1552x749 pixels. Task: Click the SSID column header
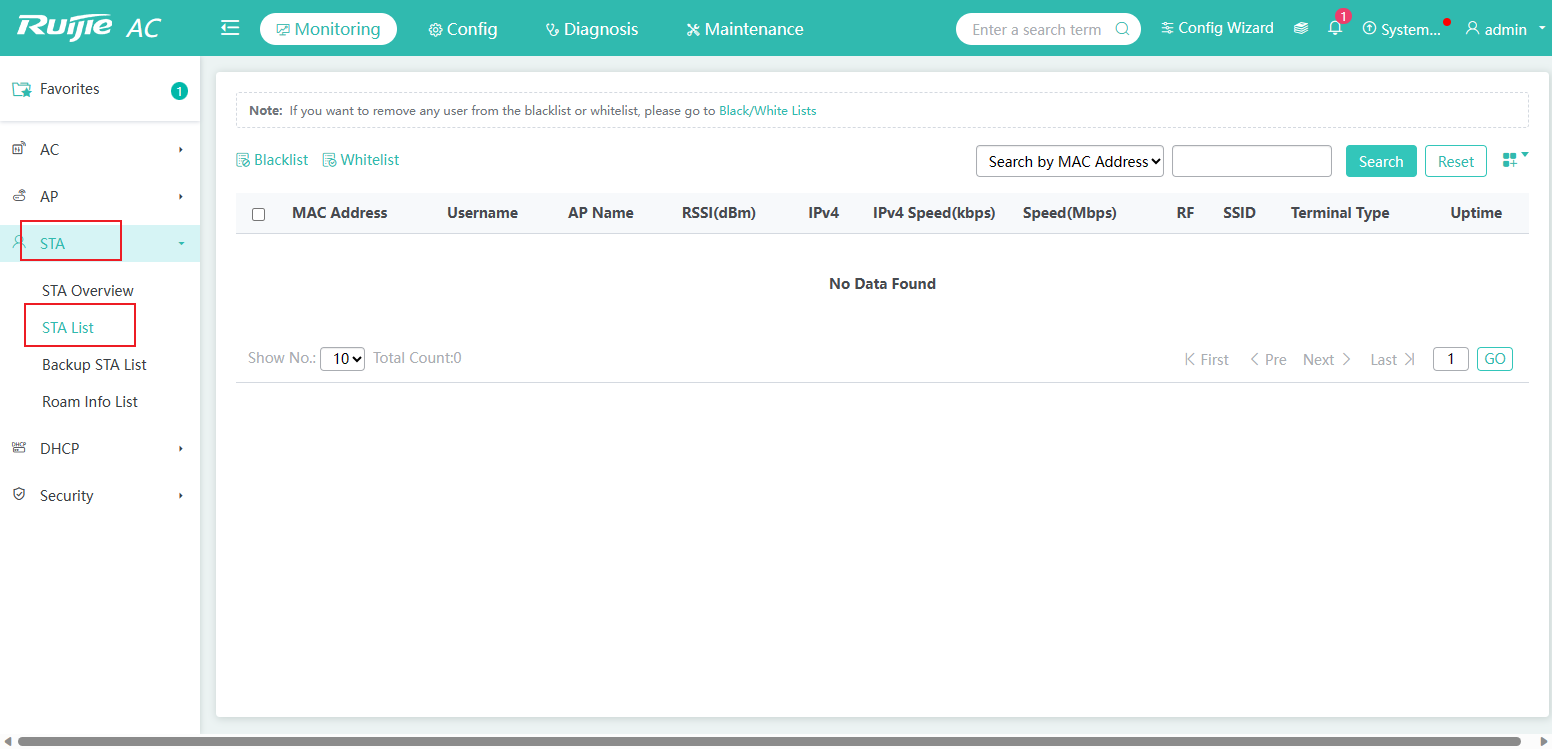[1239, 213]
